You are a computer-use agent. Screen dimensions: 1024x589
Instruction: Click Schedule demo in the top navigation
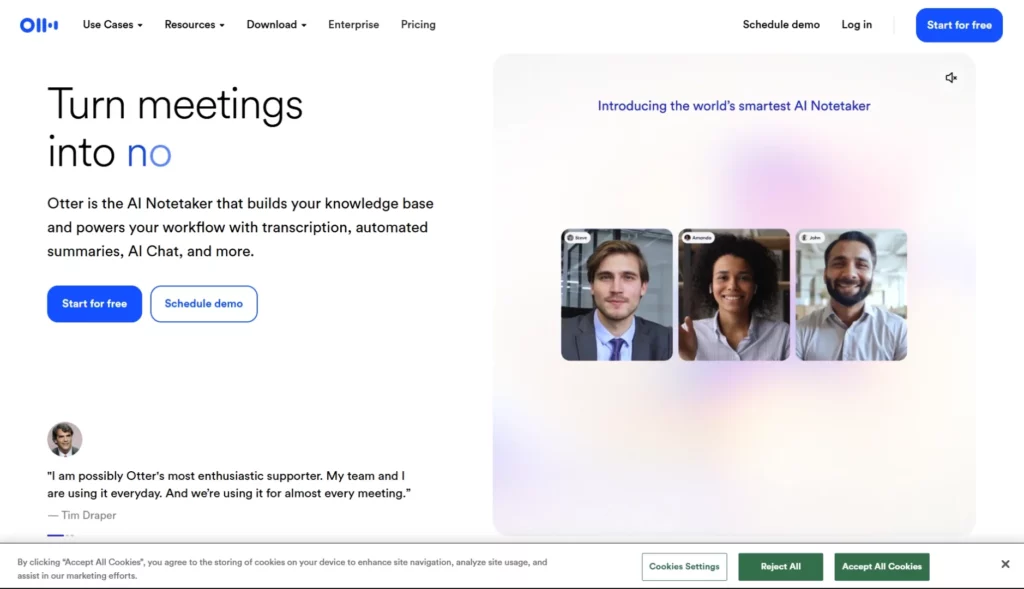781,25
